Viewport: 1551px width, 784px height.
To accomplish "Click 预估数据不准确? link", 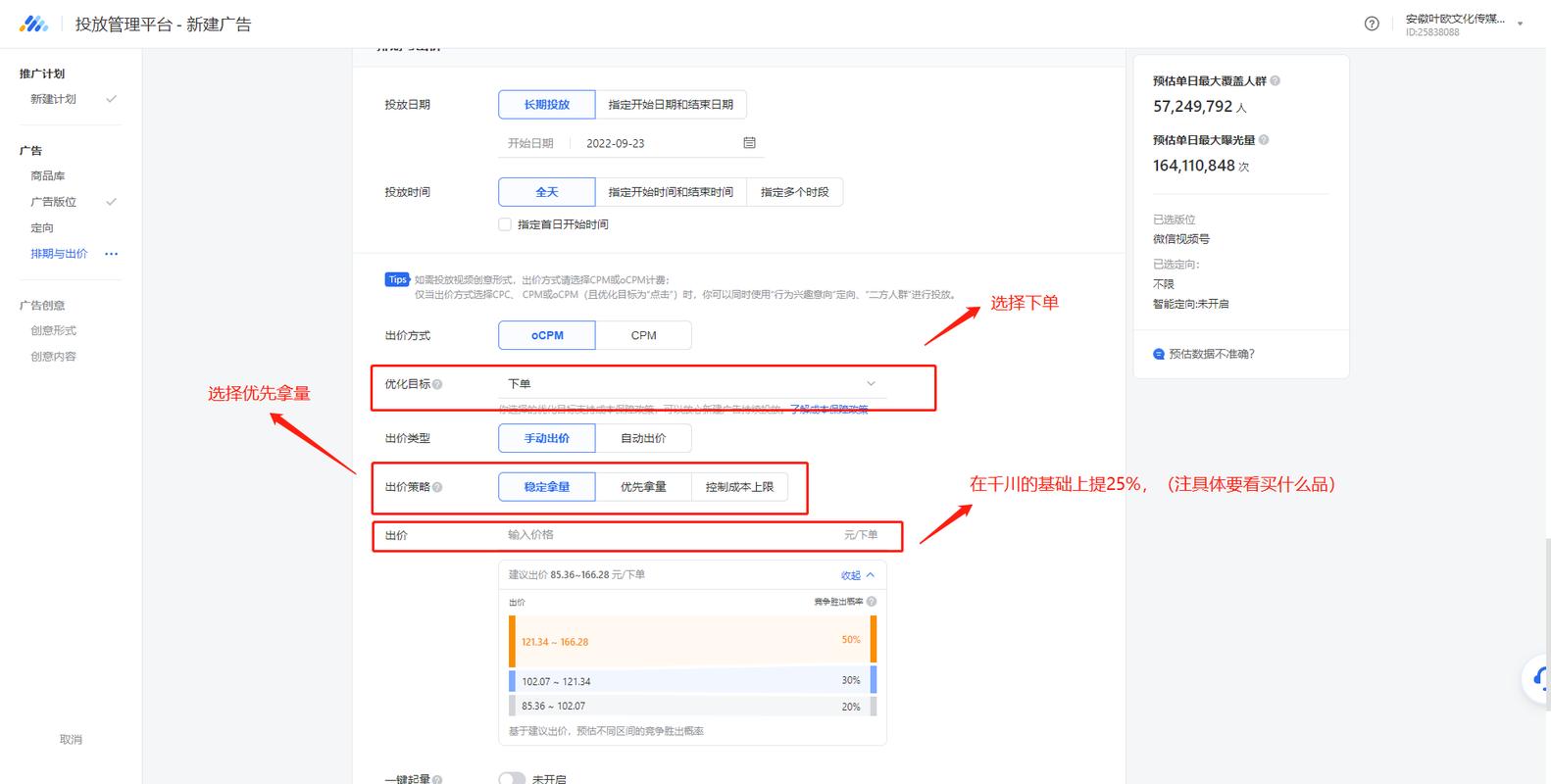I will click(1212, 354).
